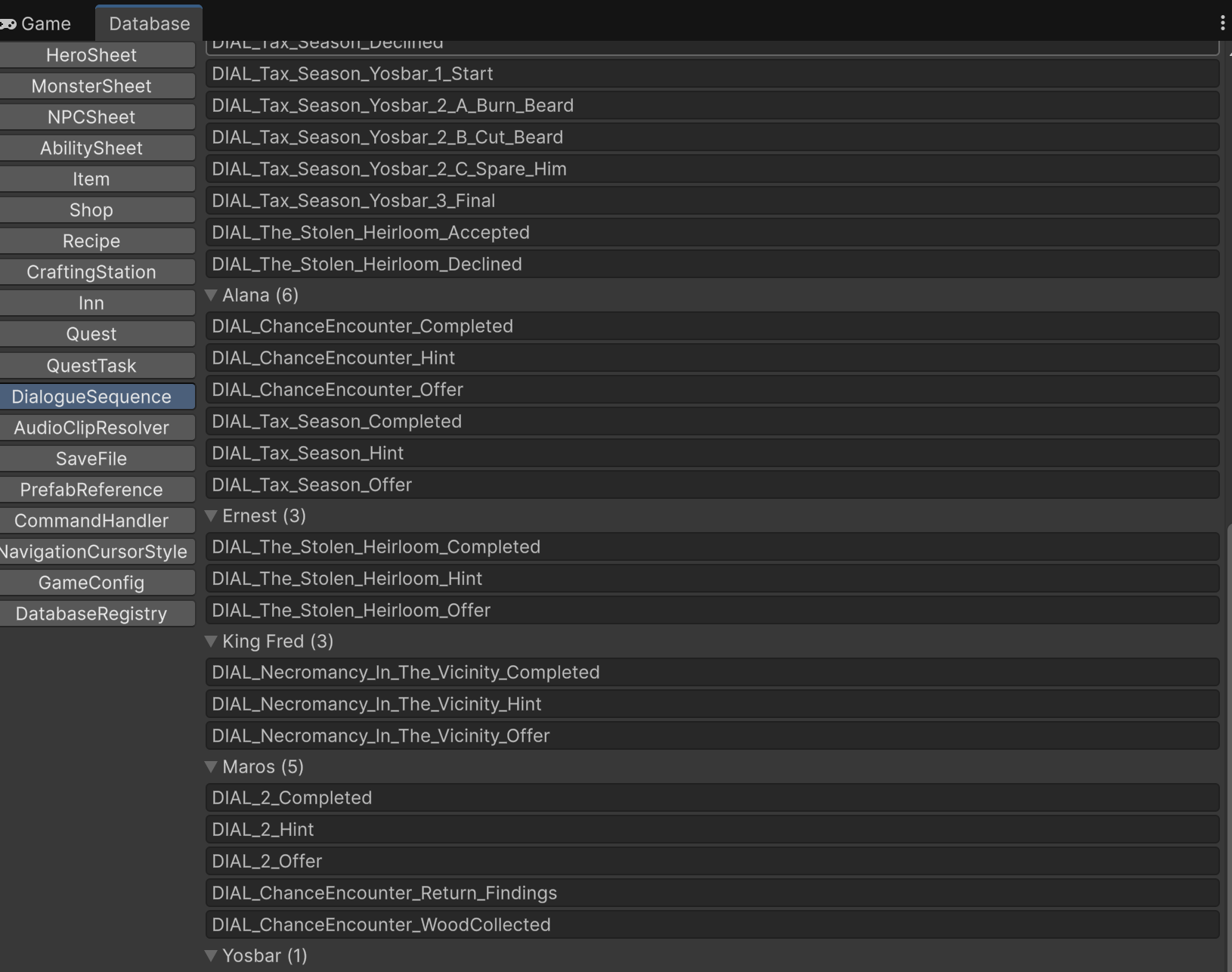Select DIAL_Tax_Season_Yosbar_2_A_Burn_Beard entry

[711, 106]
